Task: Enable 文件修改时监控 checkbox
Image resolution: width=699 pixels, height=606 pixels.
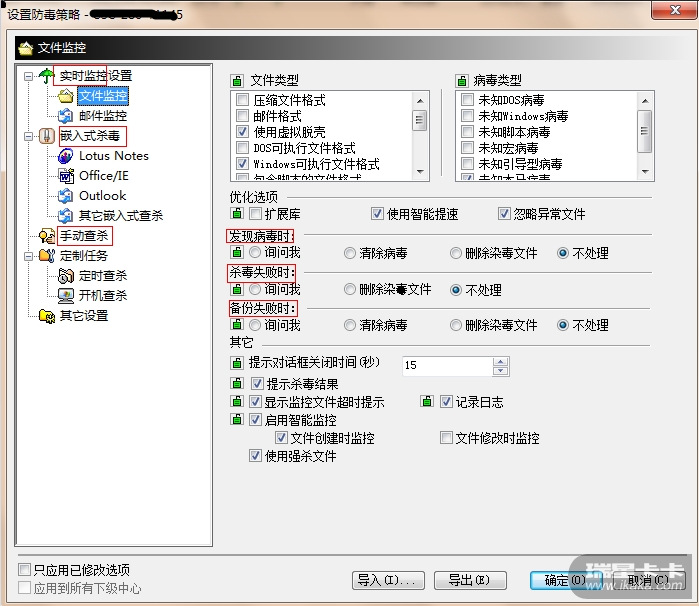Action: 446,437
